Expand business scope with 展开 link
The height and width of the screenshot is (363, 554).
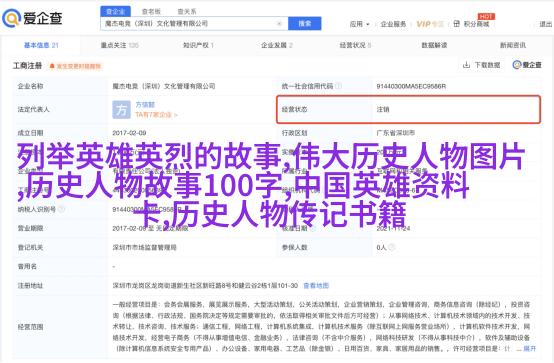(529, 349)
